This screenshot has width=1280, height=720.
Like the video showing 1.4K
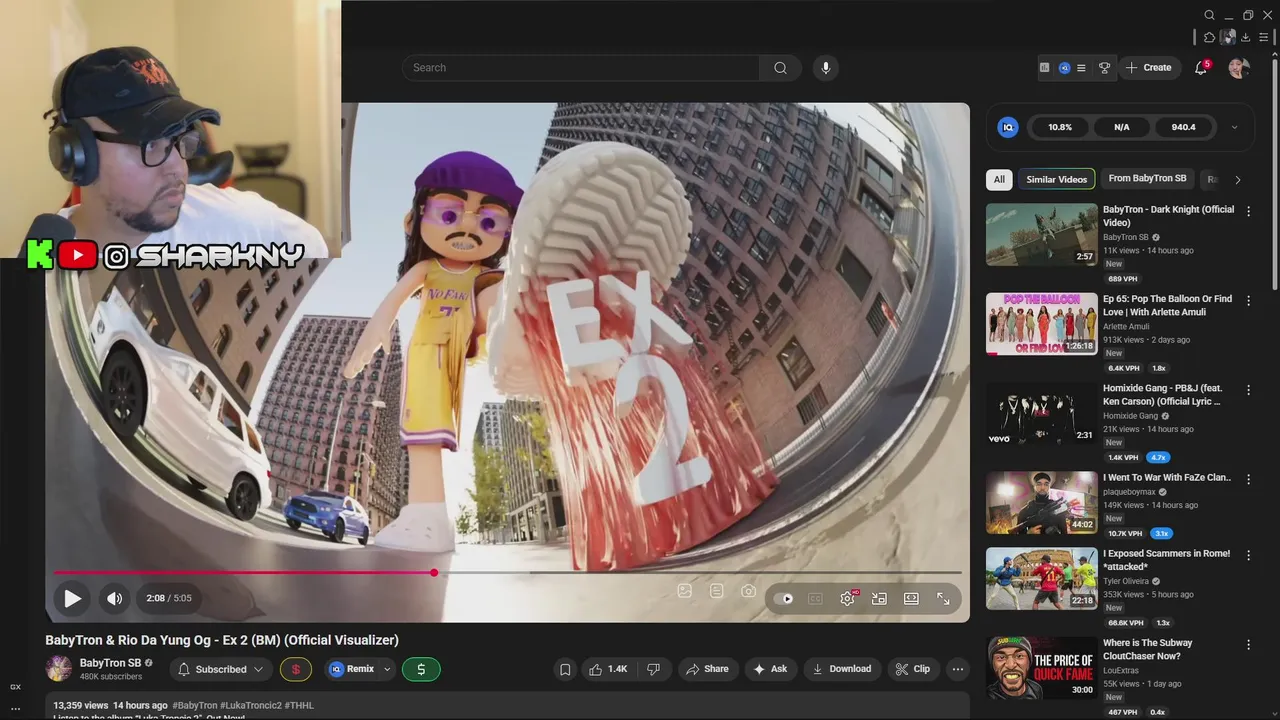608,669
